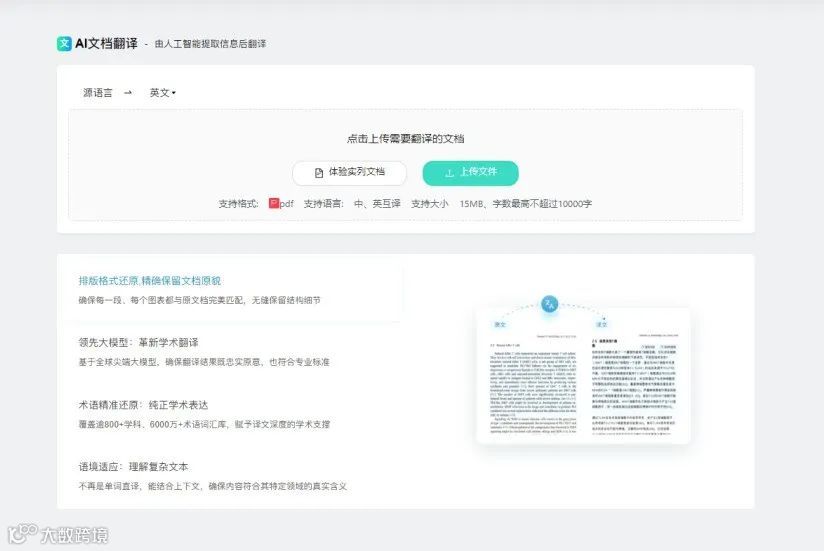This screenshot has width=824, height=551.
Task: Click the 体验实列文档 sample document button
Action: pyautogui.click(x=349, y=173)
